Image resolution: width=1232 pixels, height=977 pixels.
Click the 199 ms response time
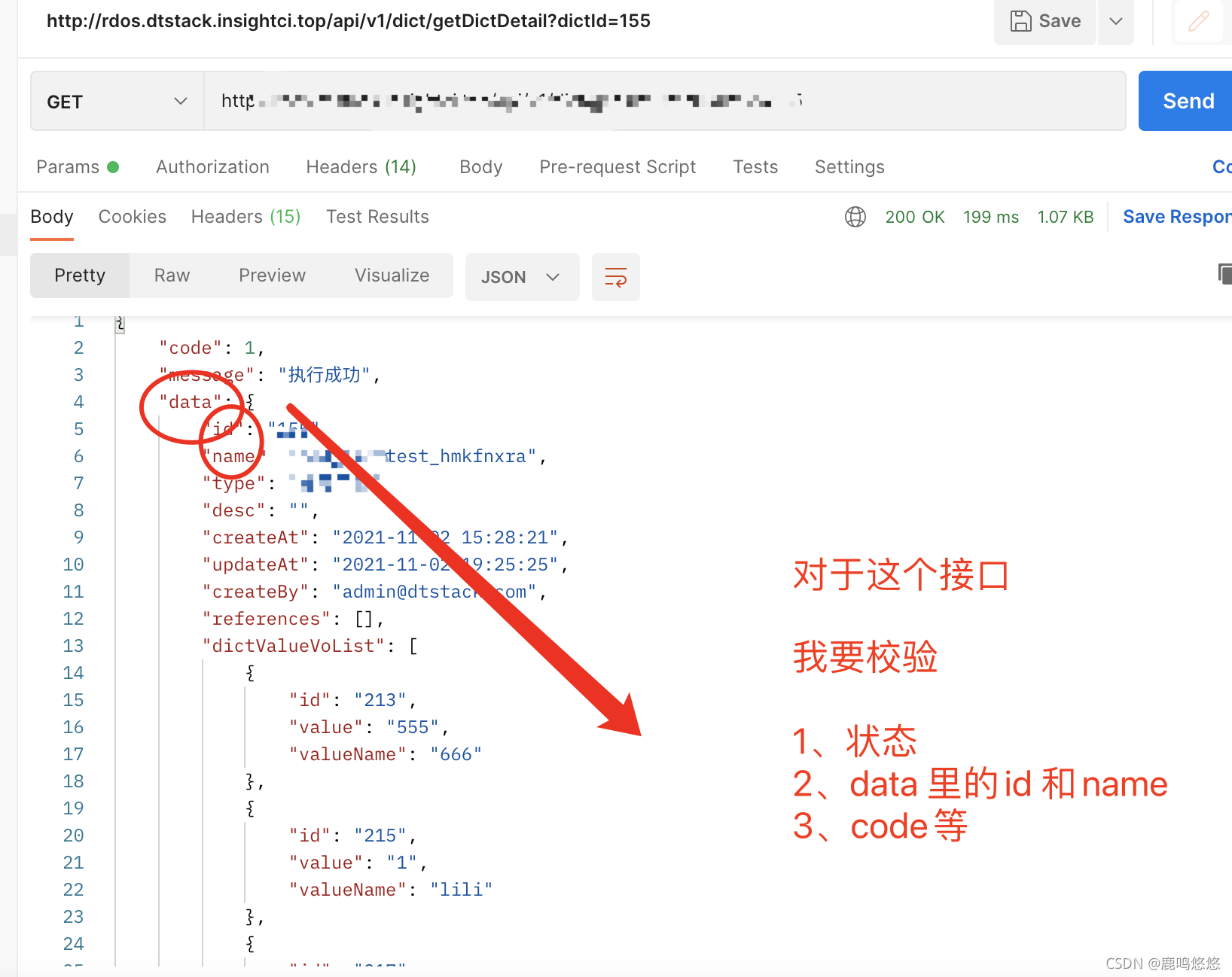pos(991,217)
